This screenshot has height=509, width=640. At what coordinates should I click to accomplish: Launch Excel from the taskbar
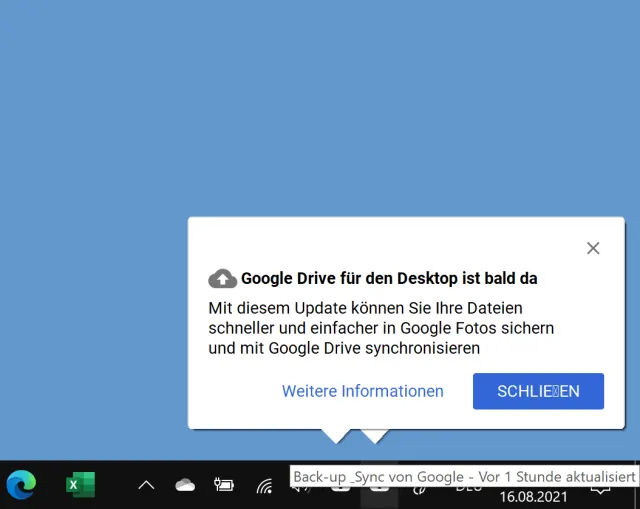coord(80,485)
